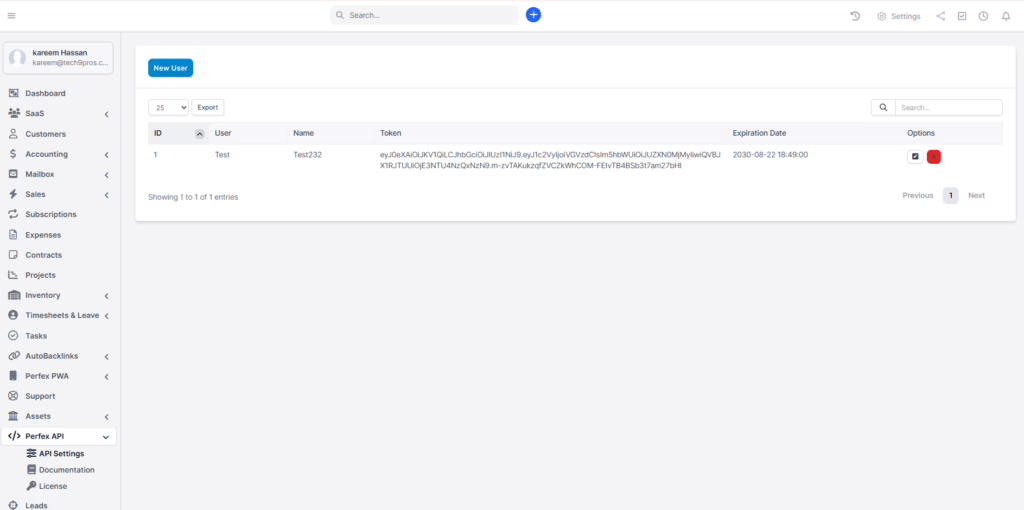Open the share icon in top bar
Image resolution: width=1024 pixels, height=510 pixels.
coord(940,16)
